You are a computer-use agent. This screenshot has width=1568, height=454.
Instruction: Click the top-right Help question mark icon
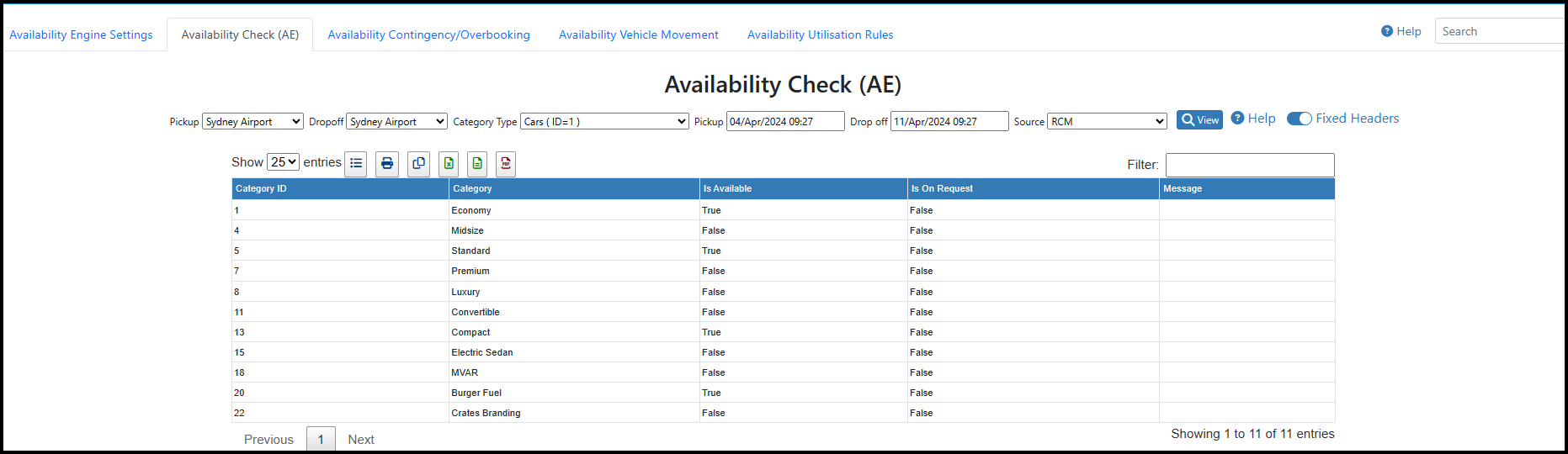pos(1387,31)
